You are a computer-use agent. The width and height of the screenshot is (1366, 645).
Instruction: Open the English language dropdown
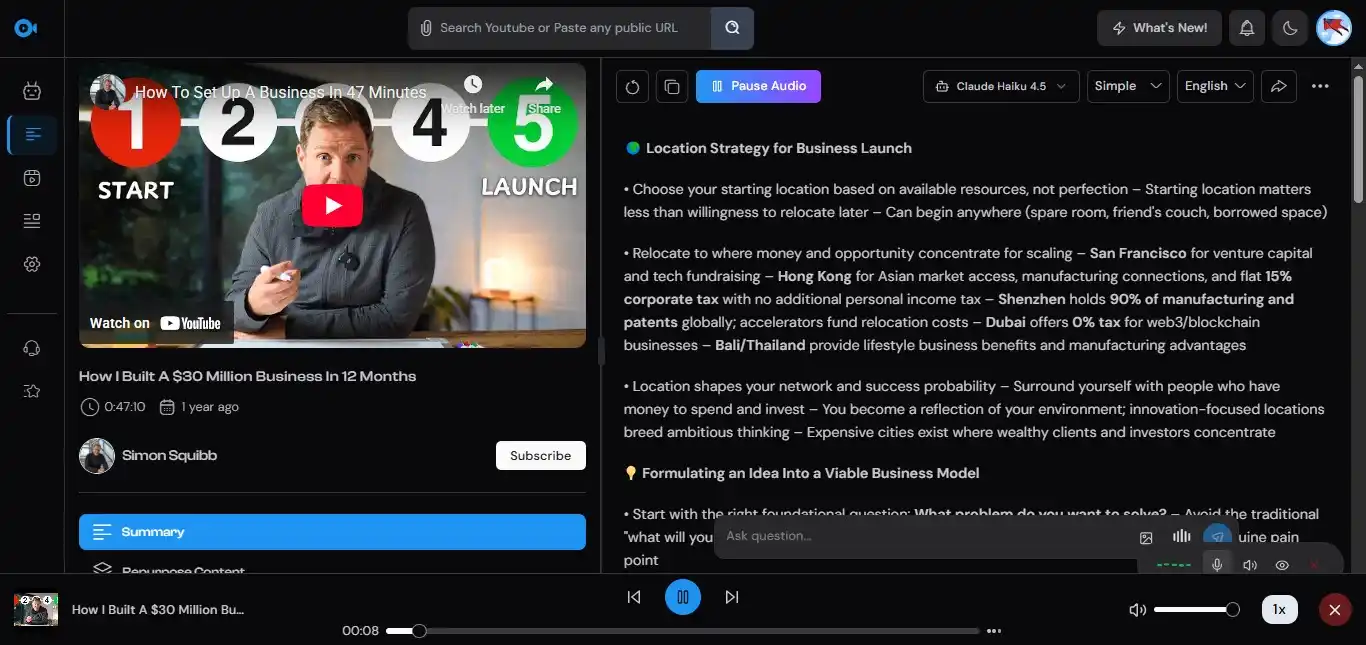click(1215, 86)
